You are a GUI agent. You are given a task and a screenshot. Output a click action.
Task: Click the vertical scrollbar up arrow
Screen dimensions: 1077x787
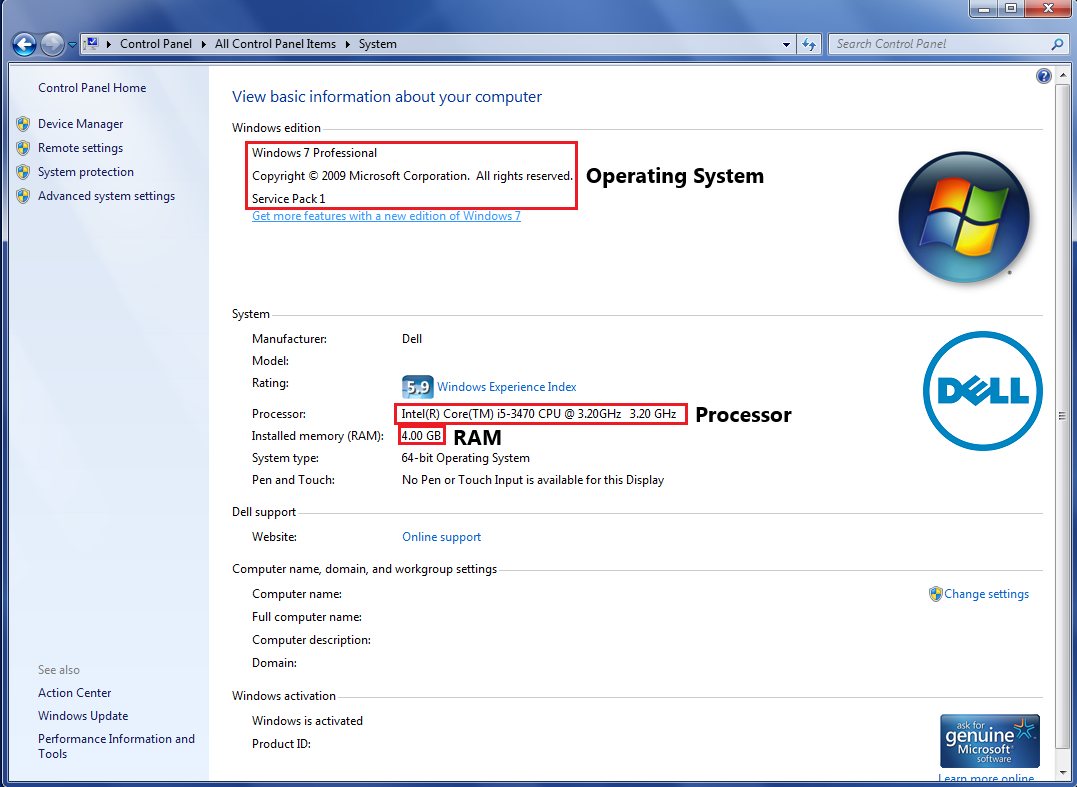[x=1063, y=74]
